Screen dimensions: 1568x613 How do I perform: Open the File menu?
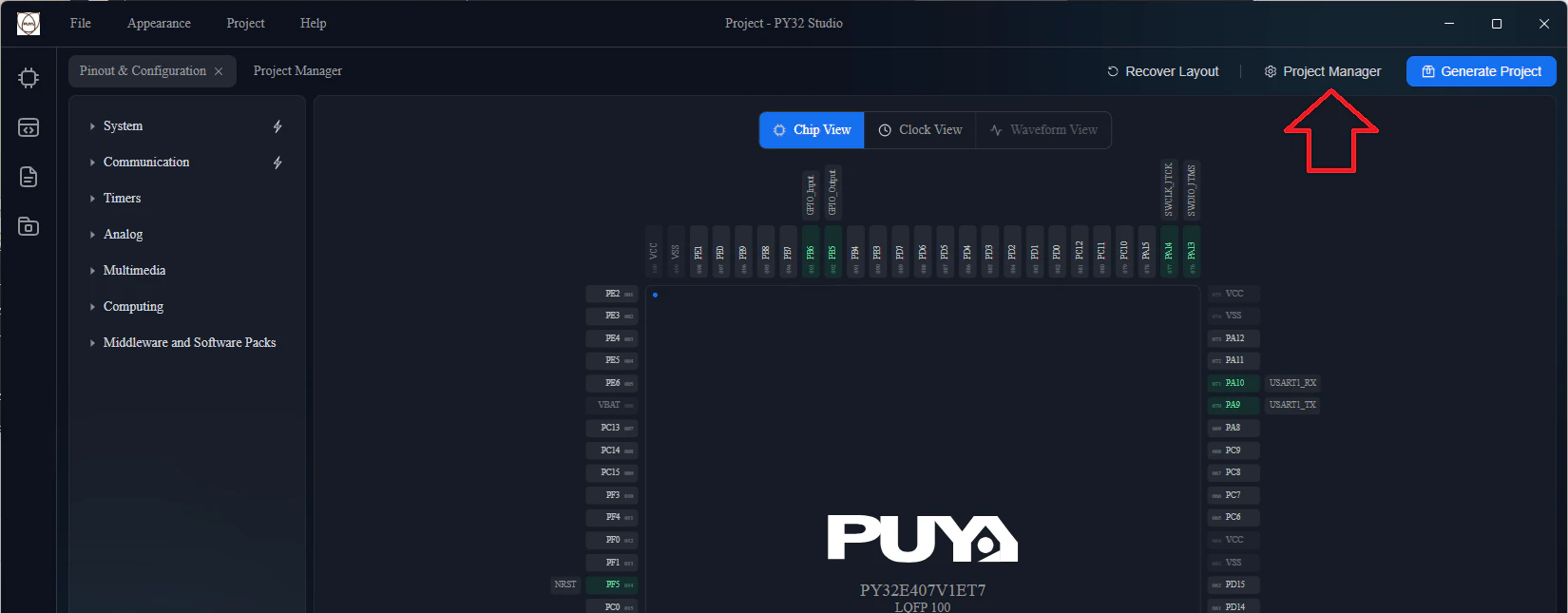click(x=81, y=24)
